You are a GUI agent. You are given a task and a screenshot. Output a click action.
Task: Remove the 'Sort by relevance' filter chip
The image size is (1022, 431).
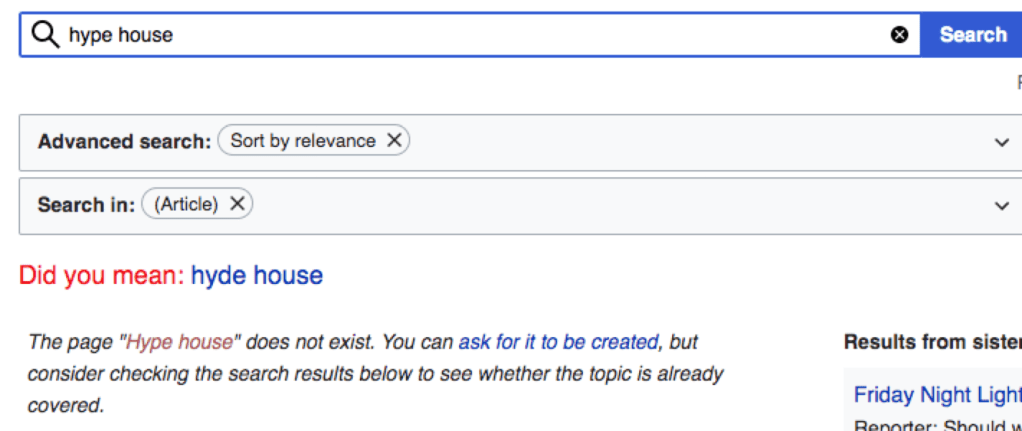tap(394, 141)
